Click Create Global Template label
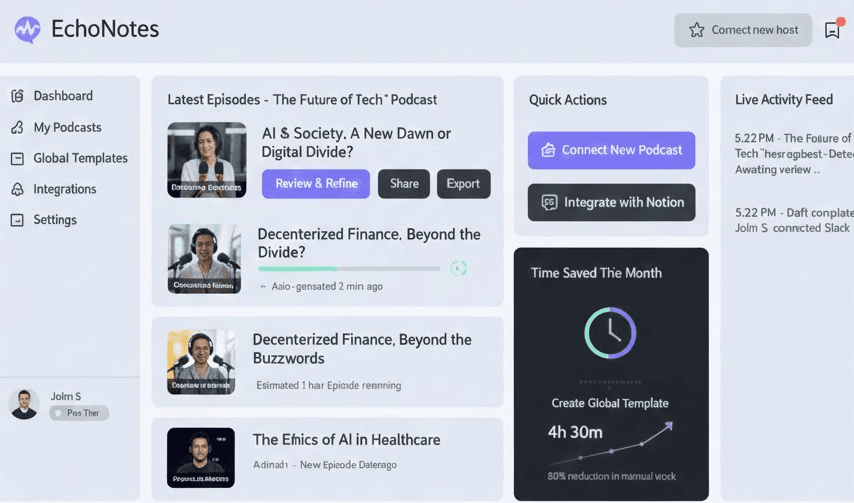This screenshot has width=854, height=503. point(610,403)
